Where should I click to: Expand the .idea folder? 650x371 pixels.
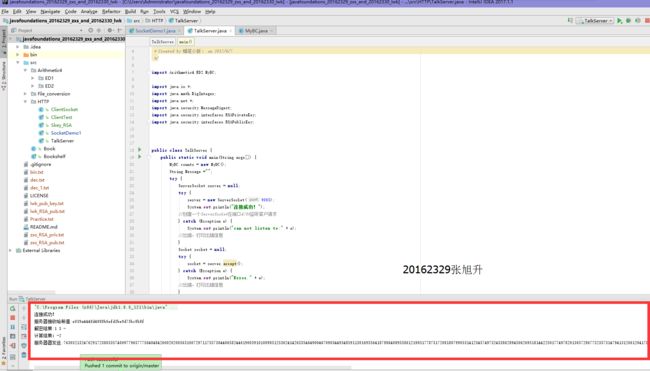[18, 47]
